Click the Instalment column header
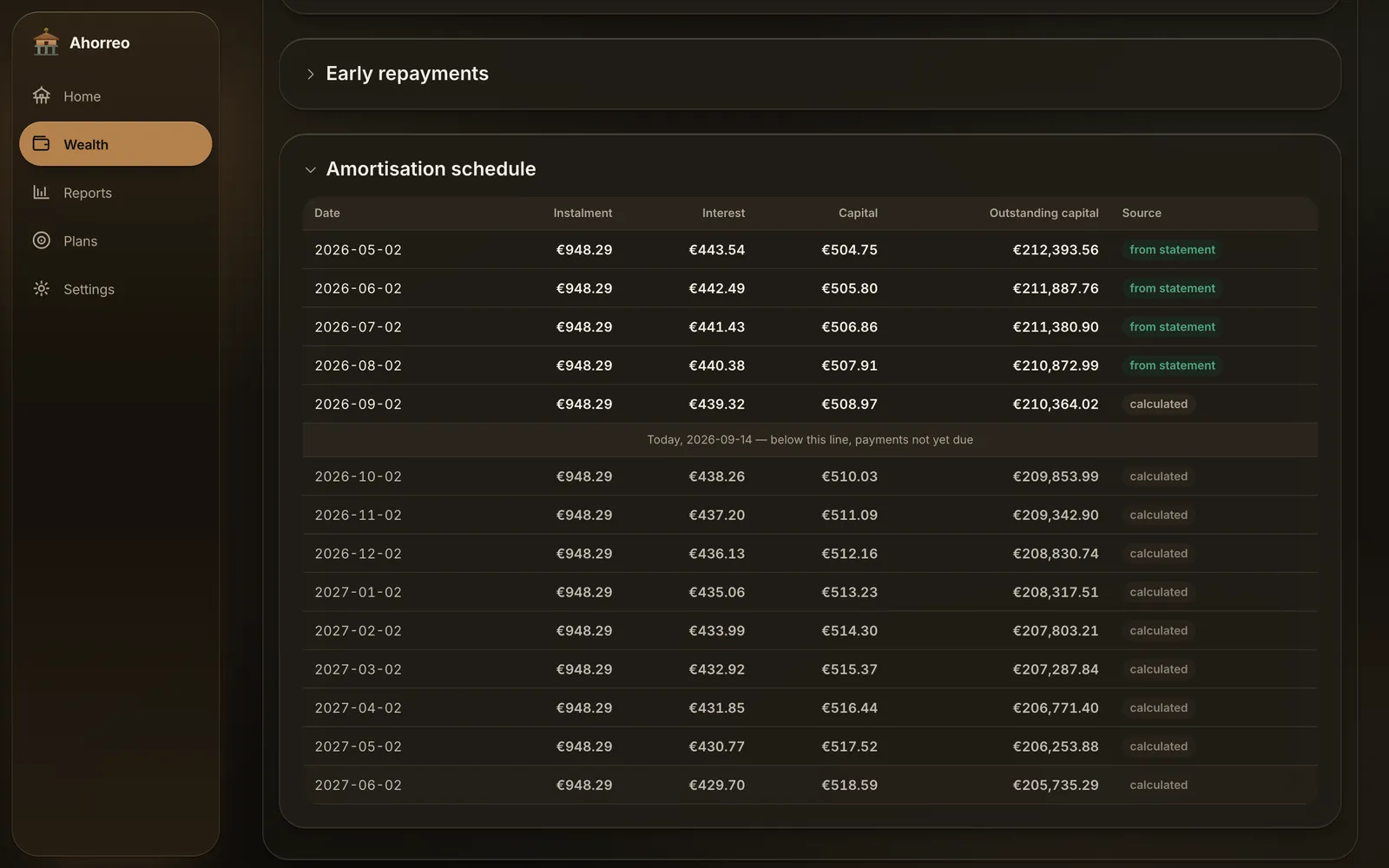 click(583, 213)
